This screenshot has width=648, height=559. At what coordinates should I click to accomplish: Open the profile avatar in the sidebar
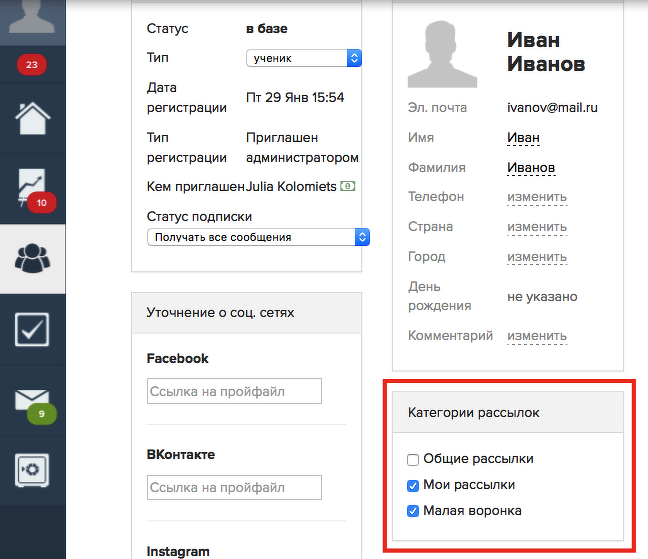point(32,17)
